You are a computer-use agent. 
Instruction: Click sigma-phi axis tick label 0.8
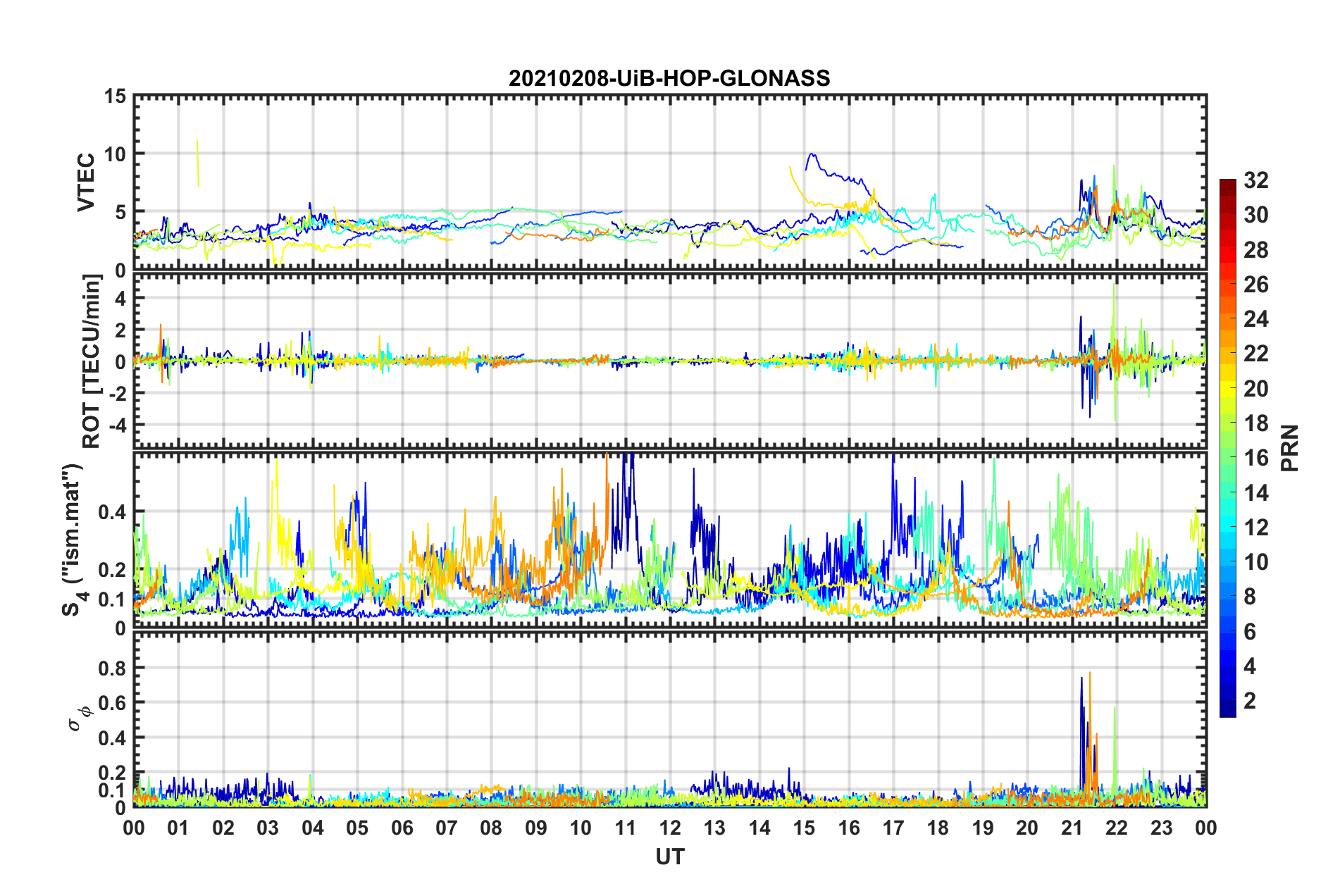click(x=113, y=668)
